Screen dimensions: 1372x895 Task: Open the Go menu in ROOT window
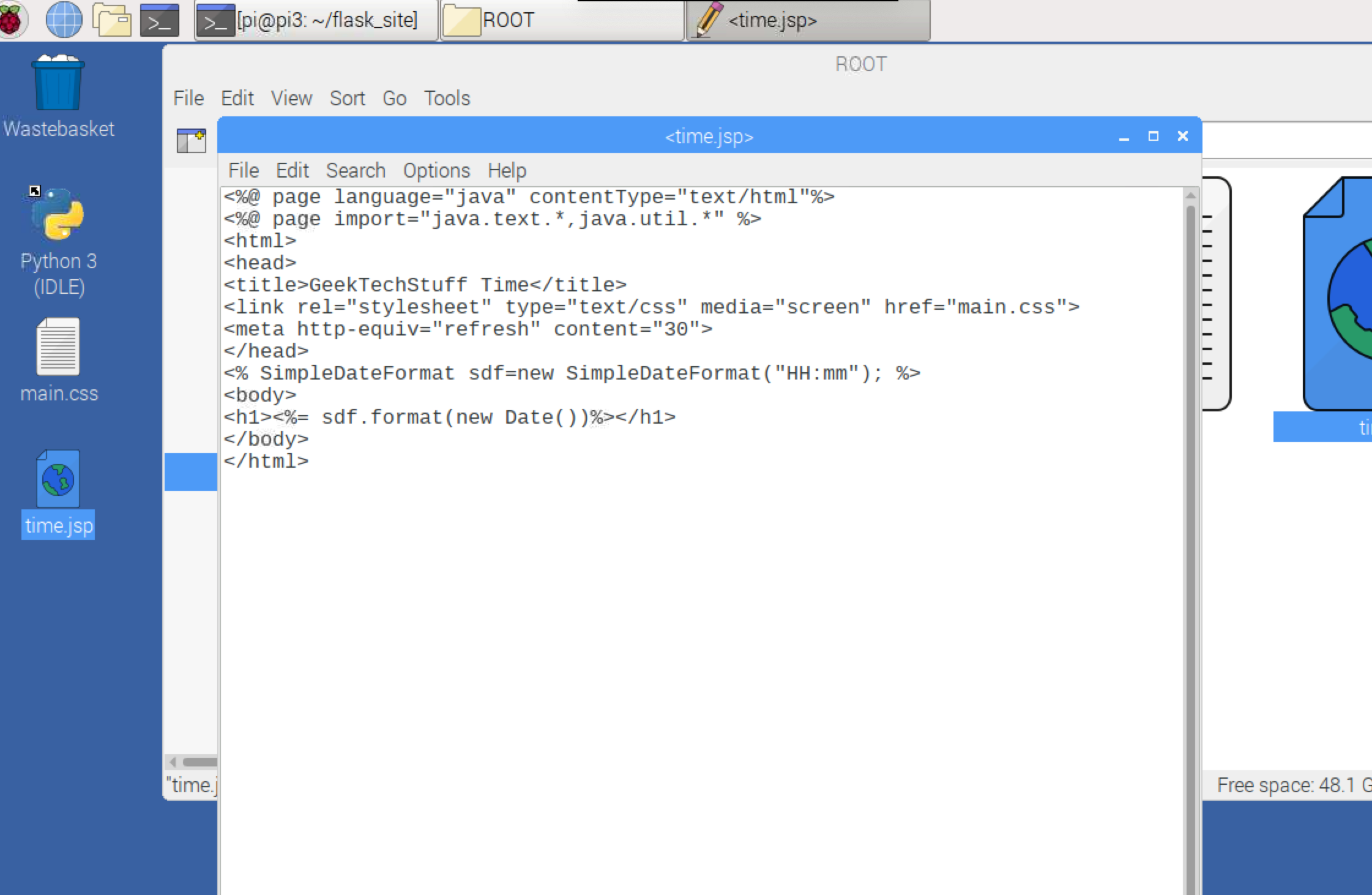(394, 98)
